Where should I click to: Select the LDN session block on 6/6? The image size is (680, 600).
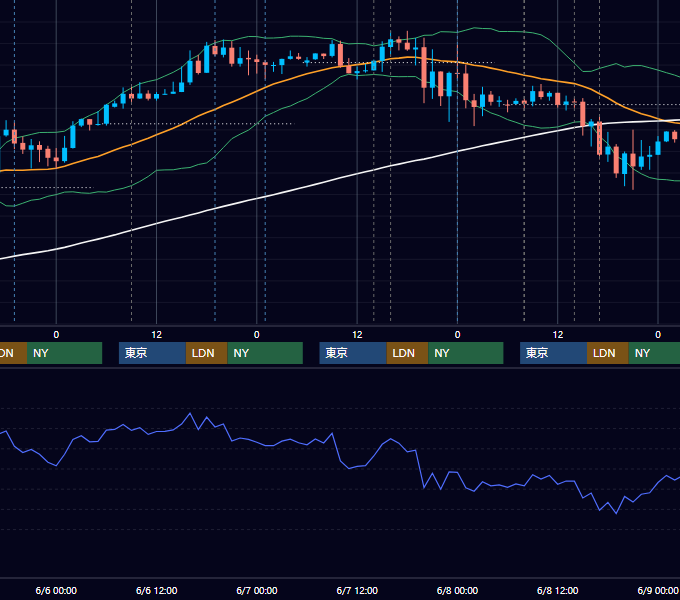206,353
